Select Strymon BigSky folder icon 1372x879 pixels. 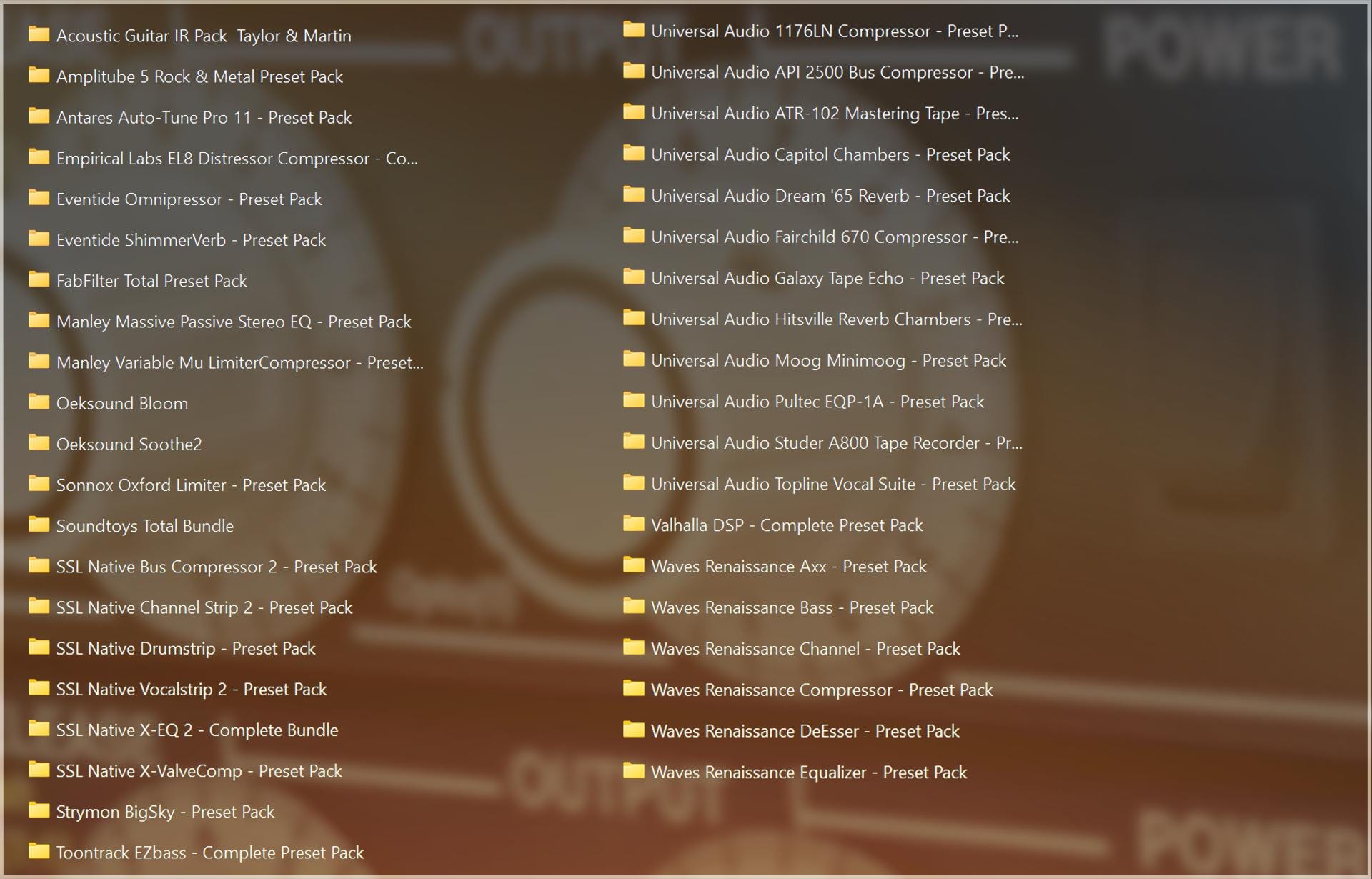[x=39, y=810]
